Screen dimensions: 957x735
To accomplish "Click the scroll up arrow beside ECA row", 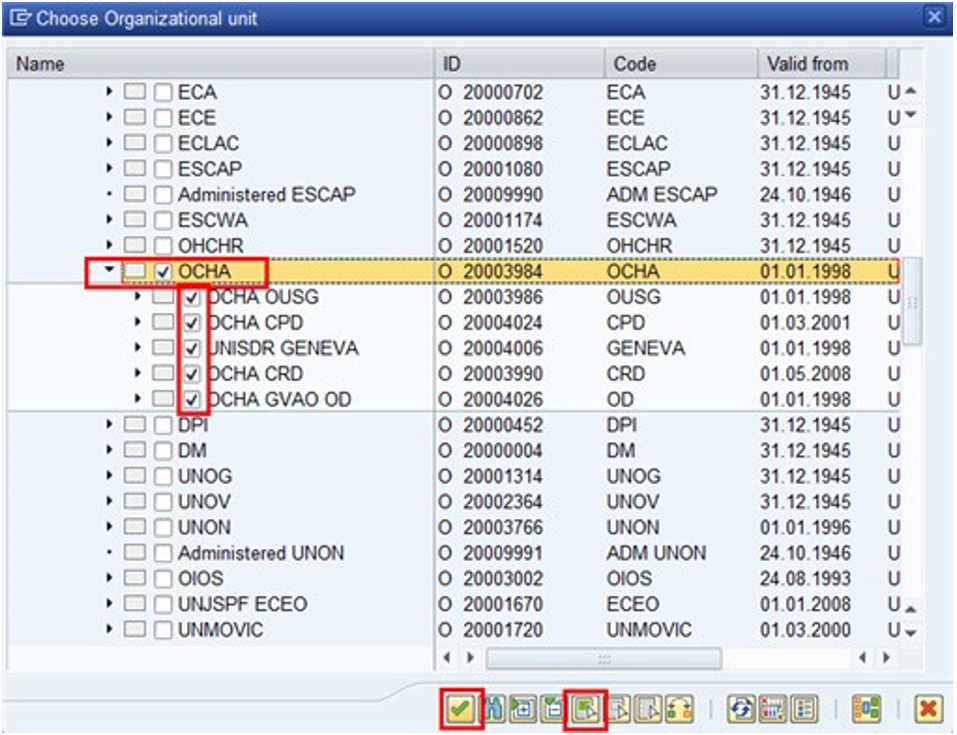I will pyautogui.click(x=911, y=90).
